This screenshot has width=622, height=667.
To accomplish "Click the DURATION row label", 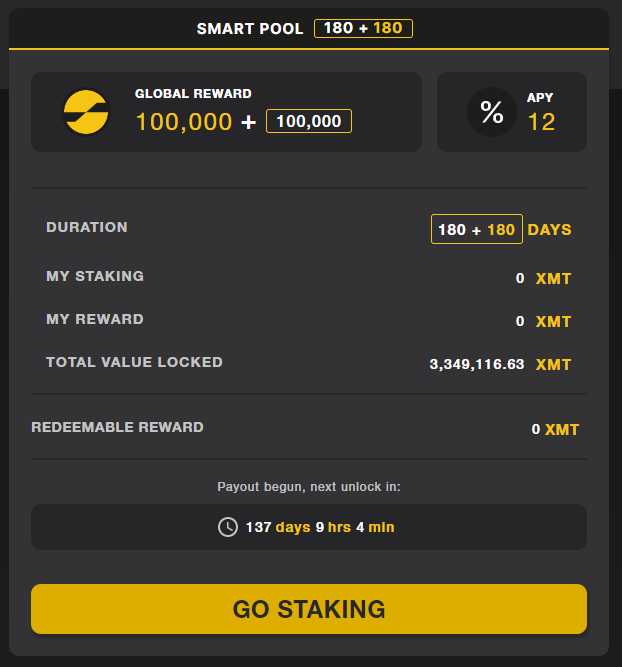I will pos(87,227).
